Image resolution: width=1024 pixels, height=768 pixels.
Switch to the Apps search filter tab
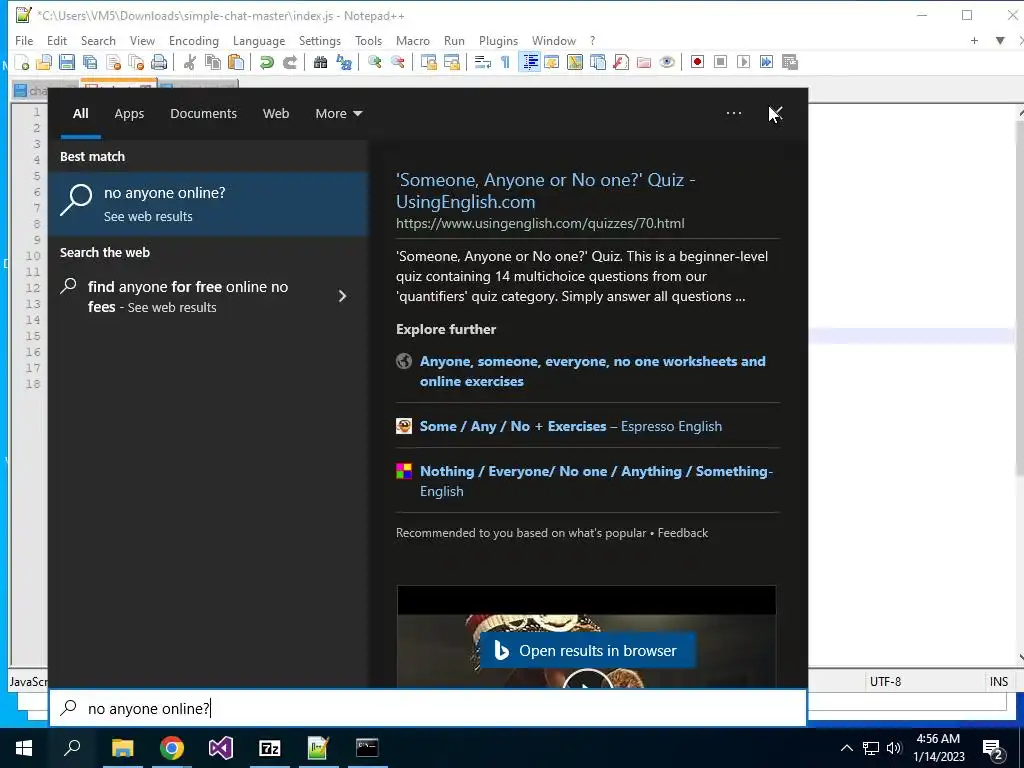pyautogui.click(x=129, y=114)
